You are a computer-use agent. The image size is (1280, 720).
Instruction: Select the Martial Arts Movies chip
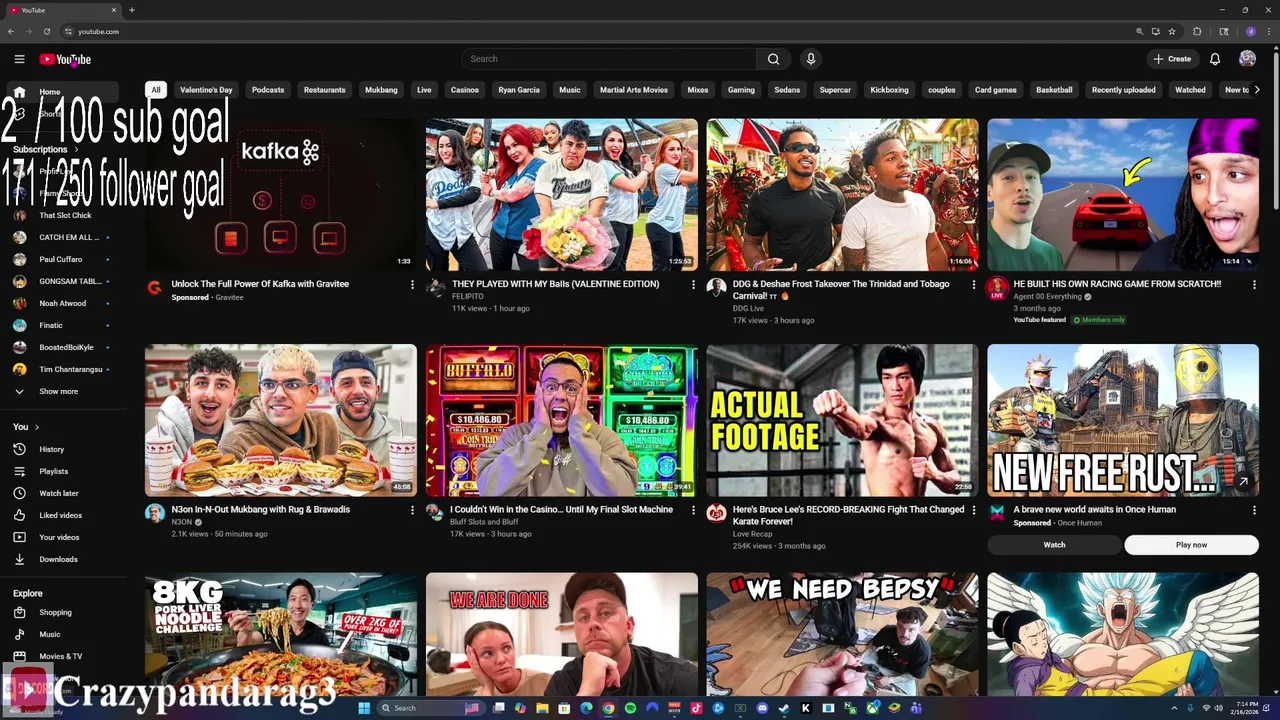pyautogui.click(x=634, y=90)
